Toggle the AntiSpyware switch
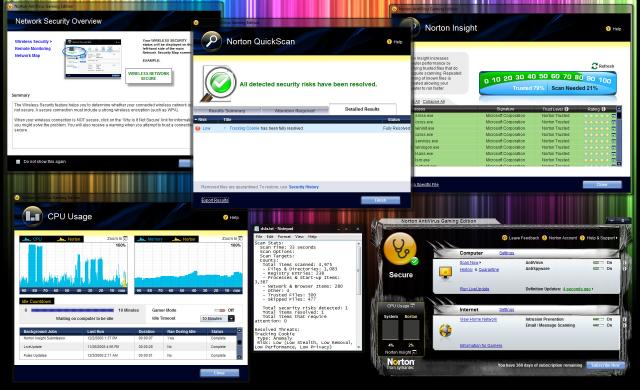 click(598, 269)
